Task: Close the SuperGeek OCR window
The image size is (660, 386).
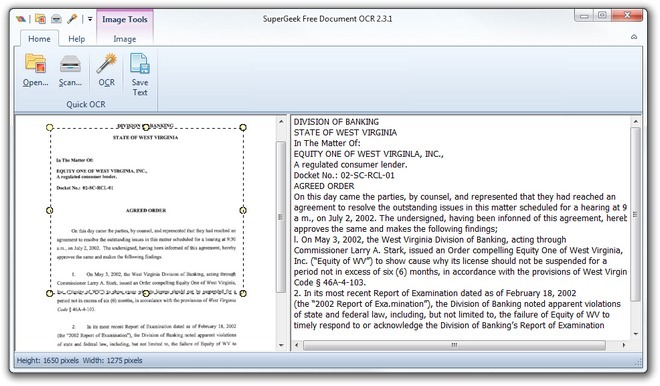Action: click(x=627, y=16)
